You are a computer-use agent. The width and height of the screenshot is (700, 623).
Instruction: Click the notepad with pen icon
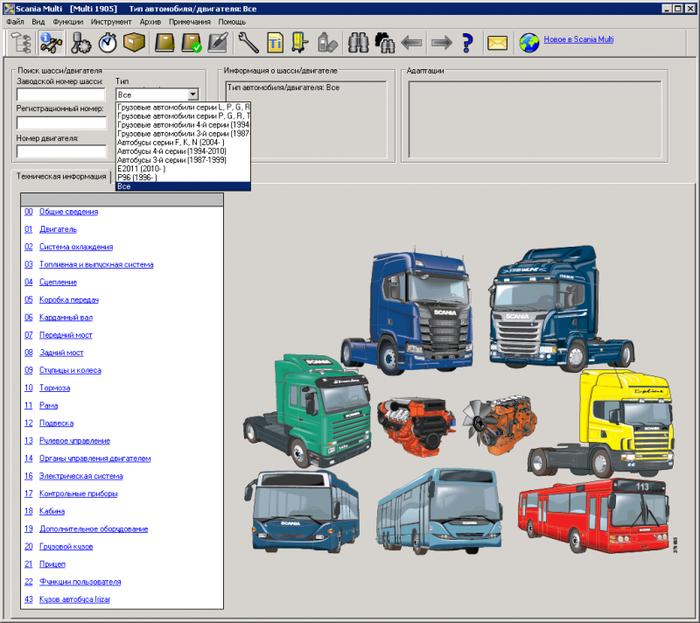point(219,43)
